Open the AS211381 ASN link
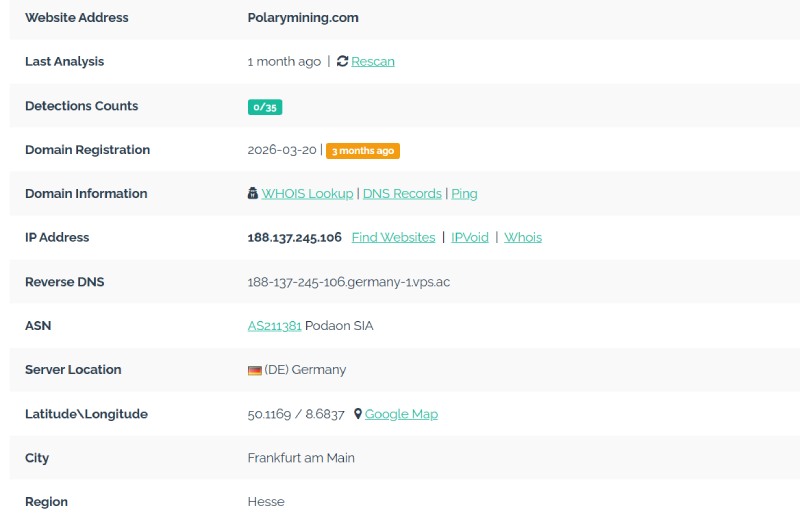 pos(274,326)
